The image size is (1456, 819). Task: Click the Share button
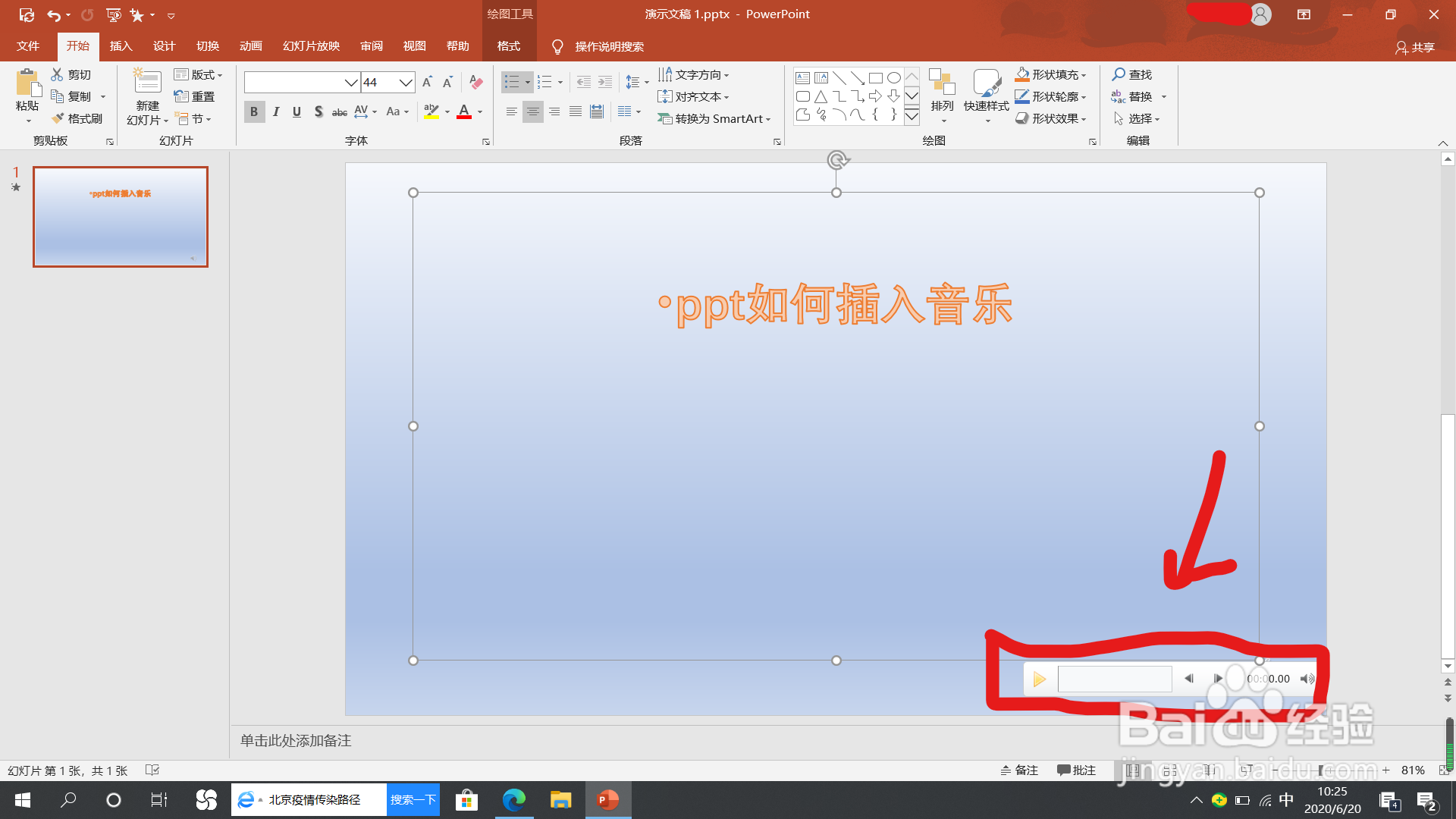point(1415,47)
